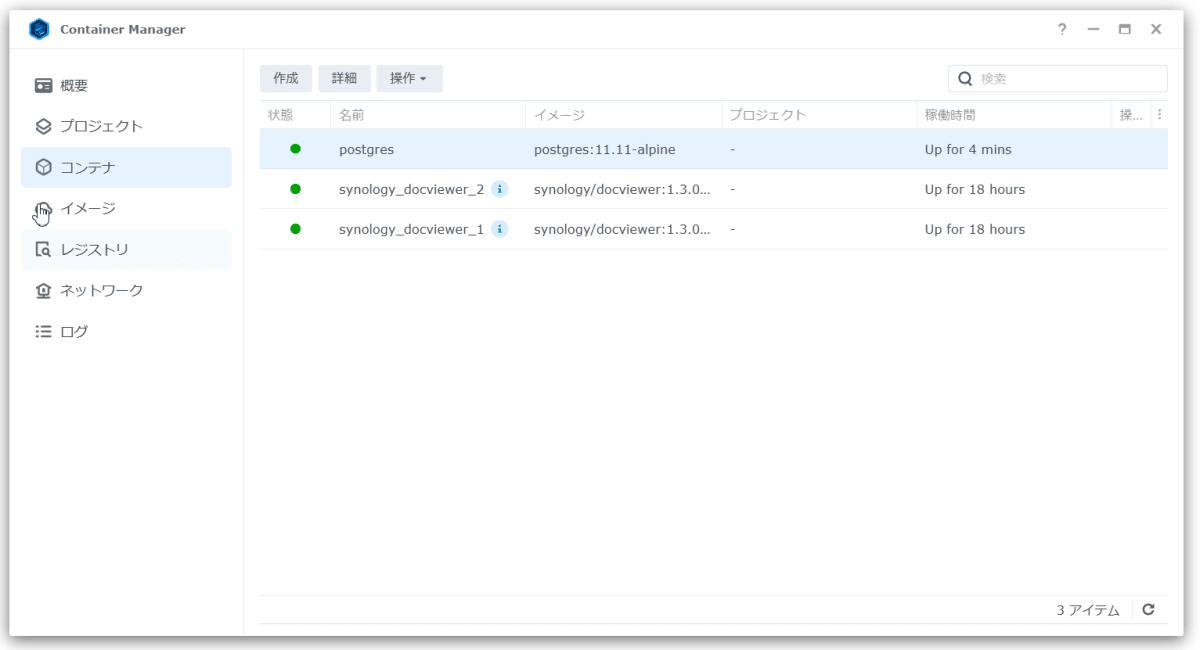Open ネットワーク settings page
The height and width of the screenshot is (650, 1200).
coord(126,291)
